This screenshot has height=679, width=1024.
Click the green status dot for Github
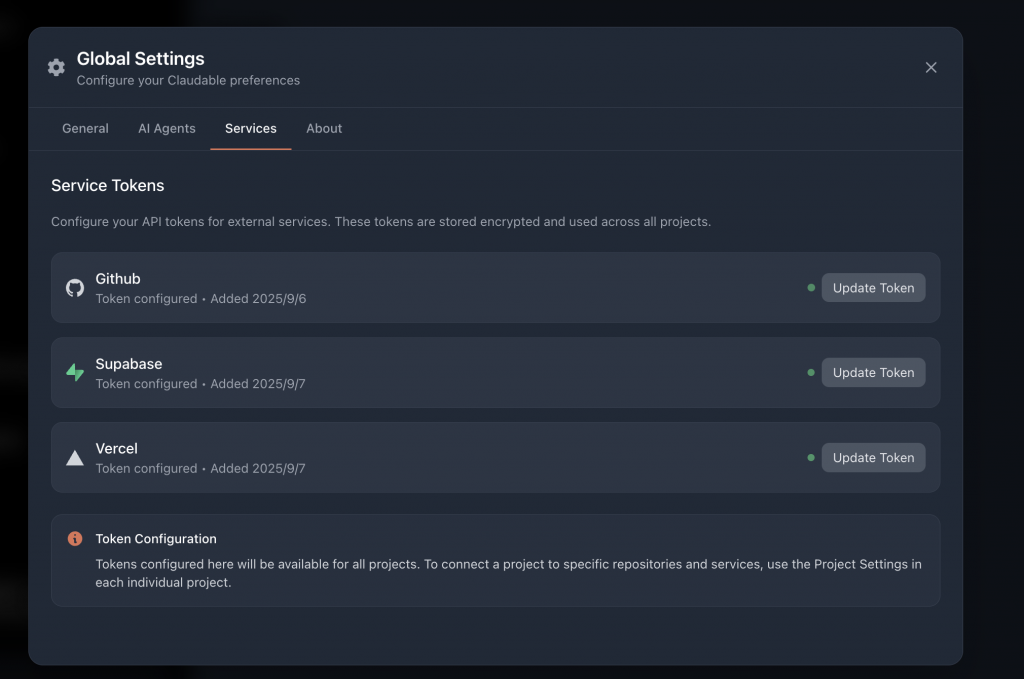(x=811, y=288)
